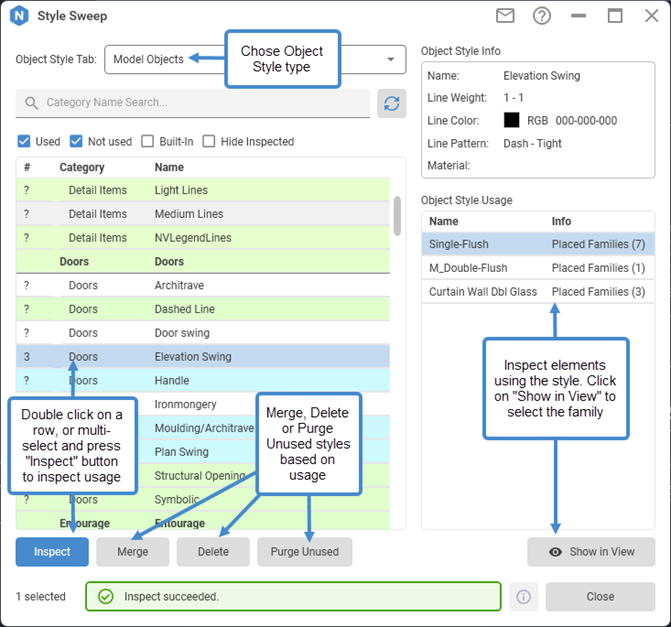671x627 pixels.
Task: Select Curtain Wall Dbl Glass usage row
Action: (x=538, y=291)
